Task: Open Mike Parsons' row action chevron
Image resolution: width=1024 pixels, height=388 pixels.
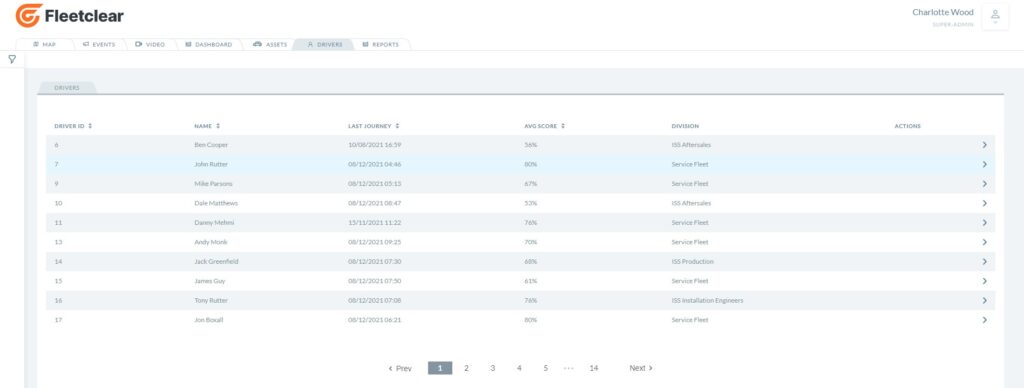Action: 984,184
